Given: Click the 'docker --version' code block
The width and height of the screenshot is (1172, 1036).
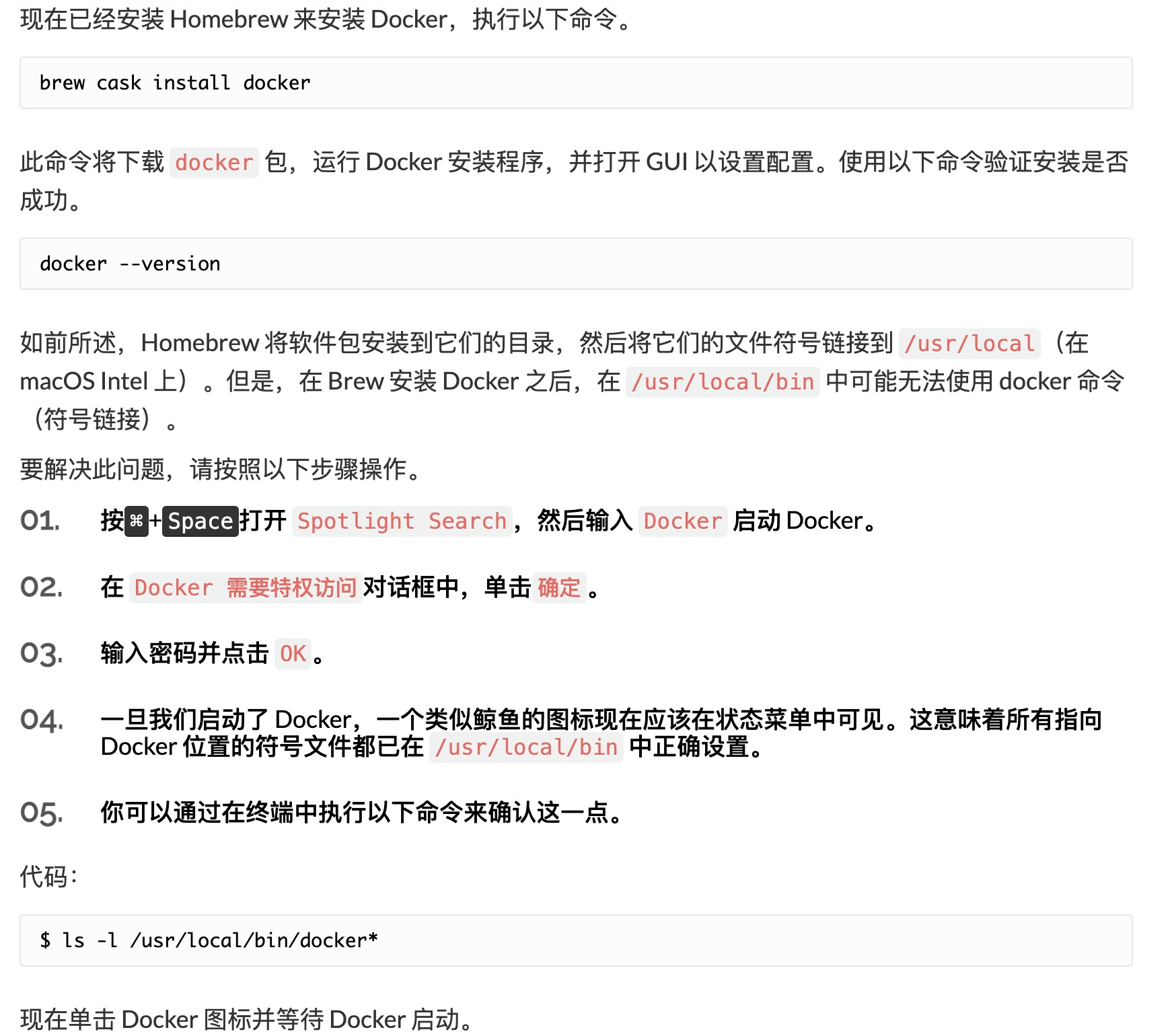Looking at the screenshot, I should (576, 264).
